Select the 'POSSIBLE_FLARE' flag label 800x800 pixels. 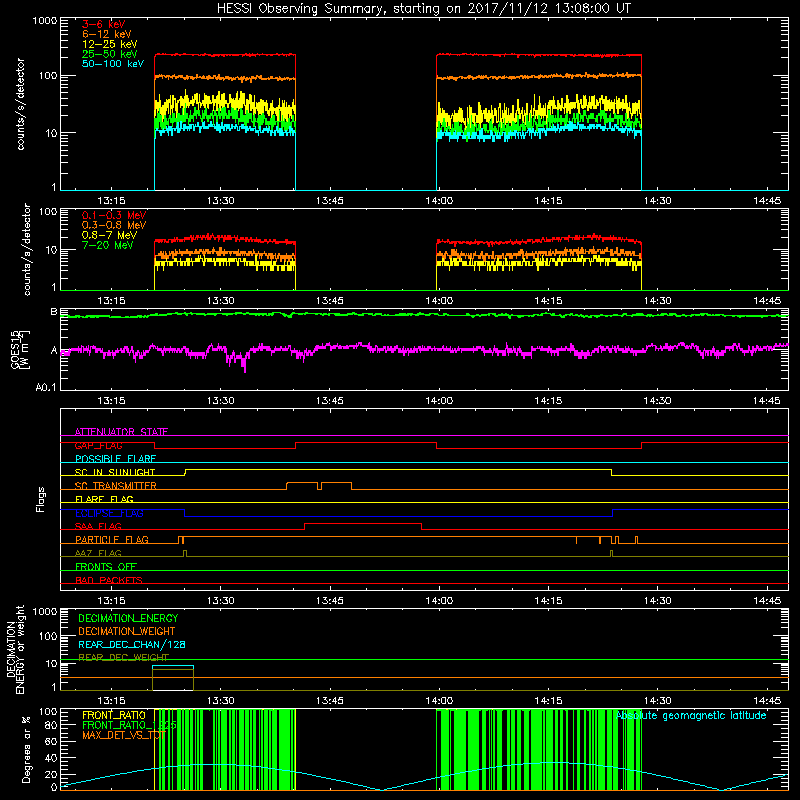[115, 459]
